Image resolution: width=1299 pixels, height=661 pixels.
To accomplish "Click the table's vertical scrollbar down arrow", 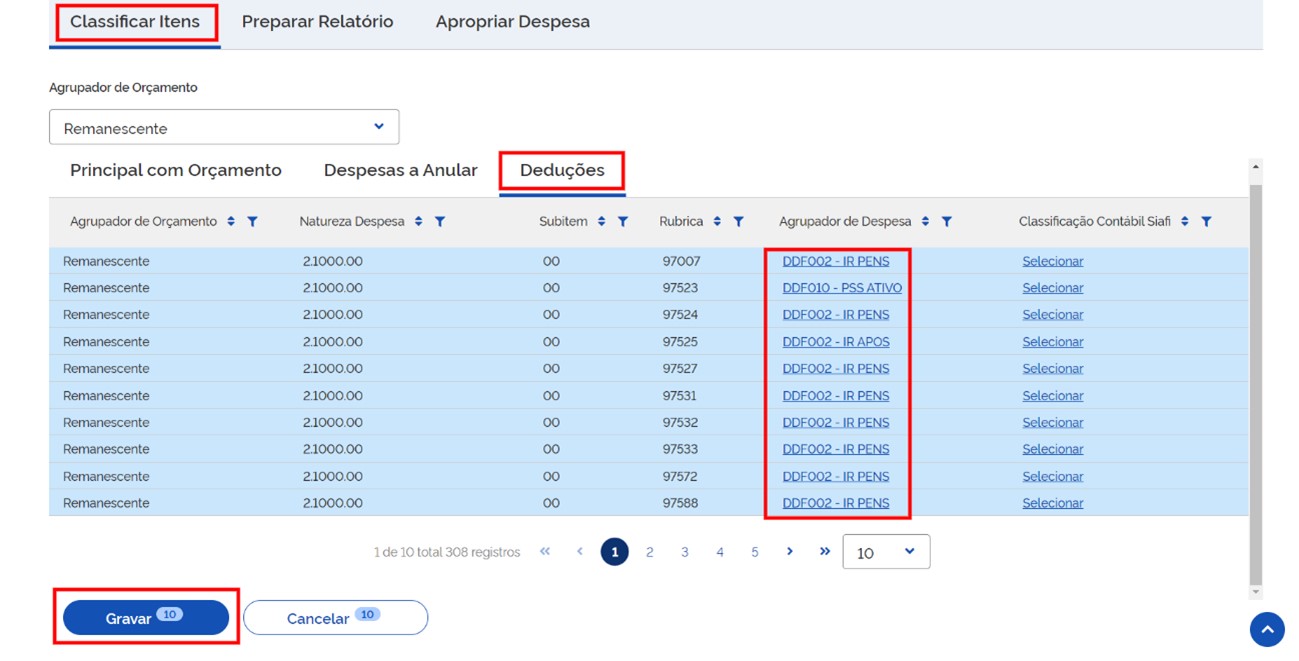I will (1256, 592).
